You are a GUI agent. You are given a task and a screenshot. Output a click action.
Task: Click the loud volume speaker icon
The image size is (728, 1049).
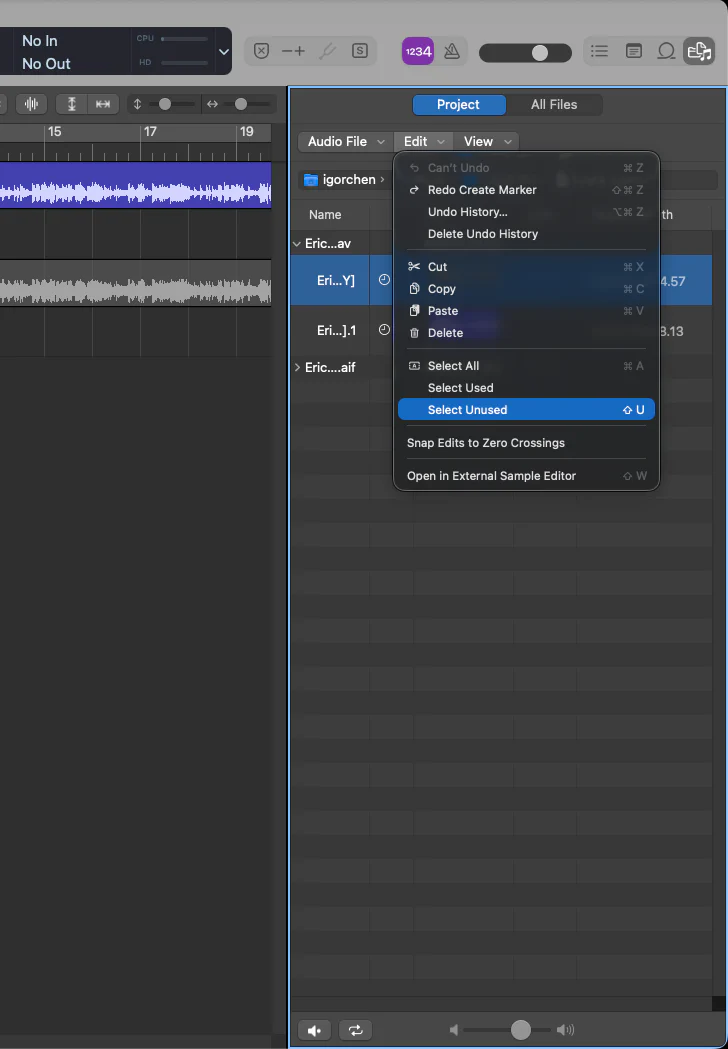point(565,1030)
